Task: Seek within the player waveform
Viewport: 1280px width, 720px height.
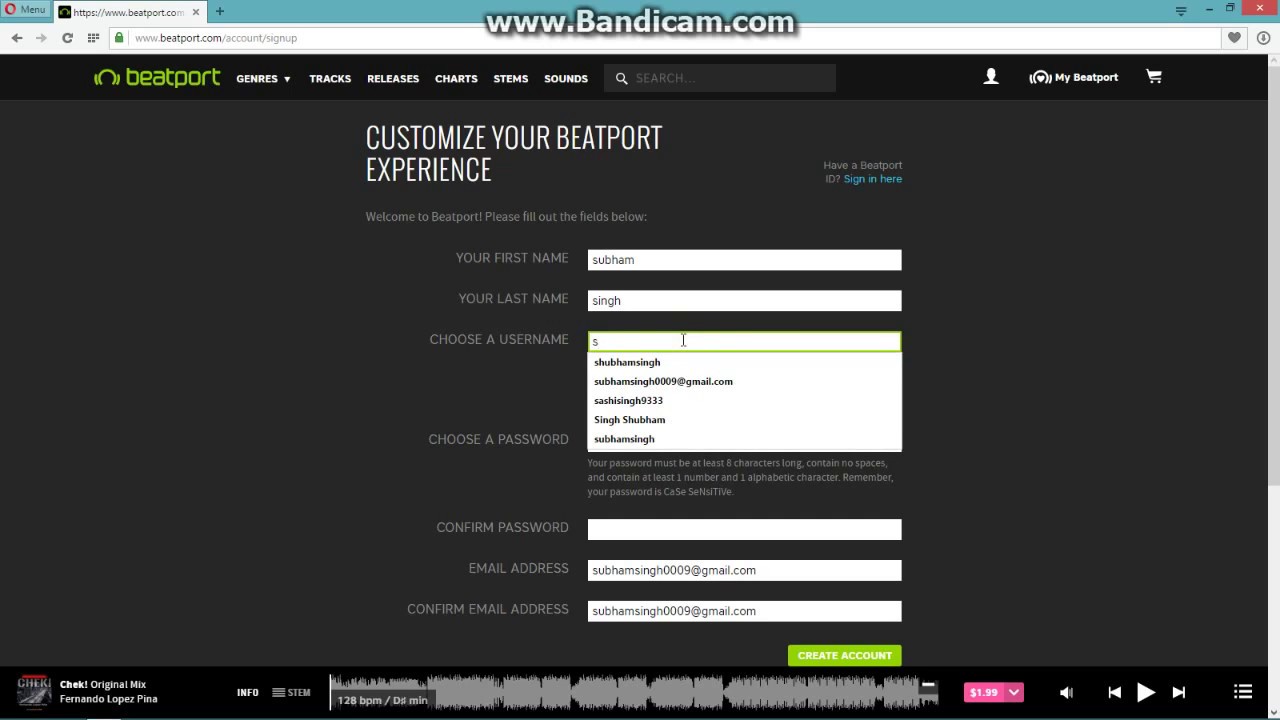Action: coord(635,692)
